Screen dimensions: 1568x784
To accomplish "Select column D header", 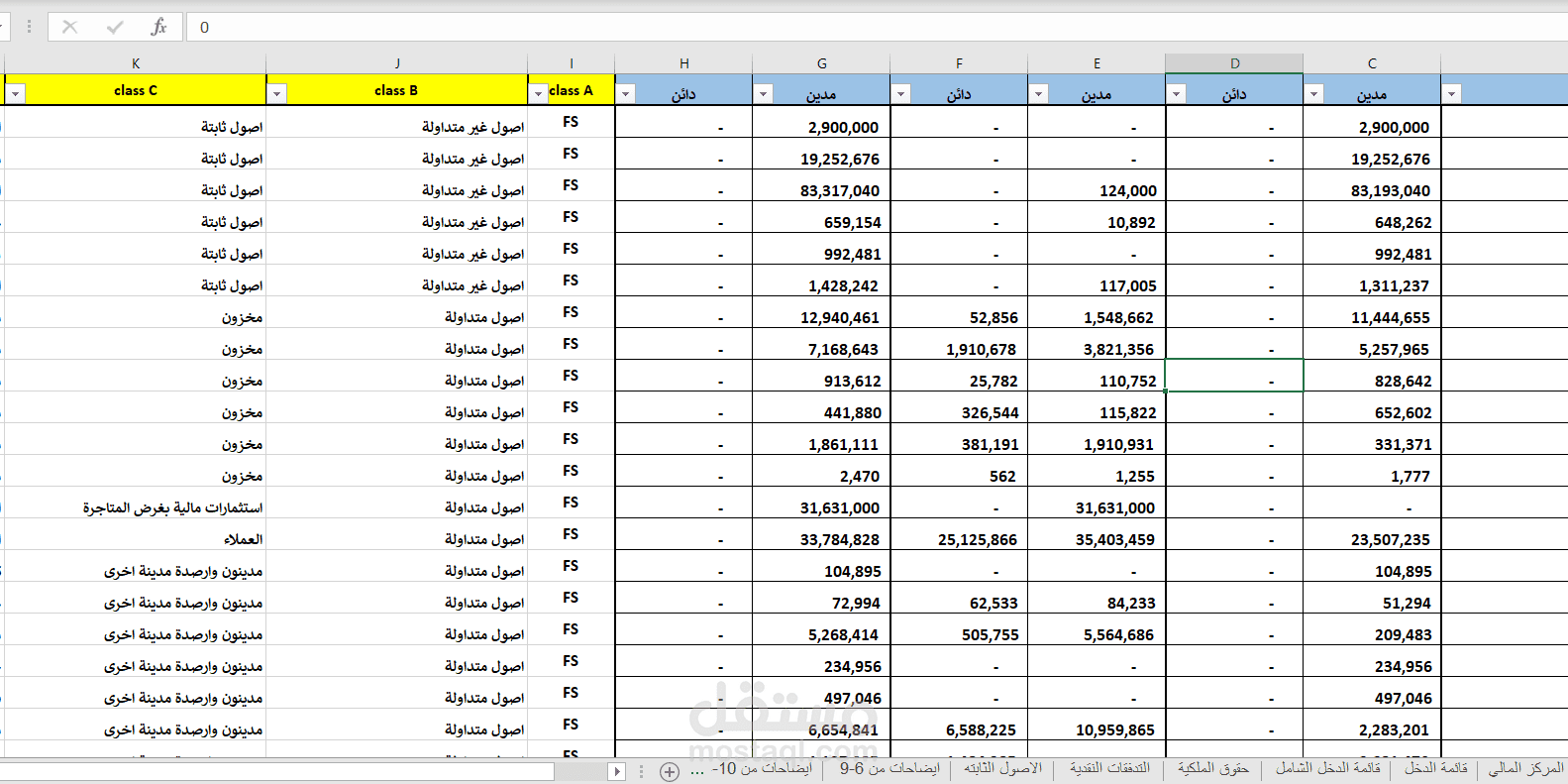I will tap(1235, 63).
